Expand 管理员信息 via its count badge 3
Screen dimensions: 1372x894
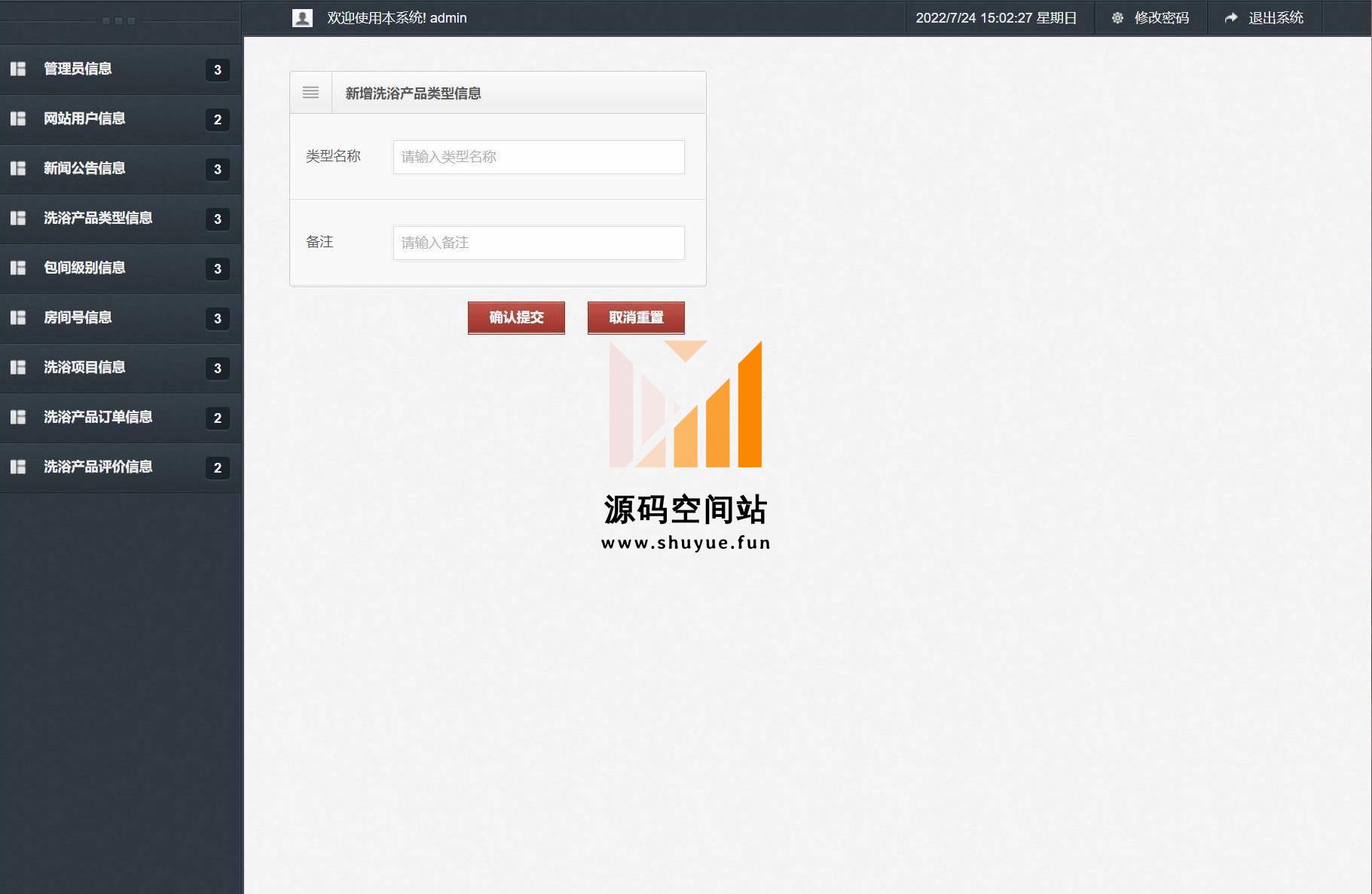(x=218, y=70)
